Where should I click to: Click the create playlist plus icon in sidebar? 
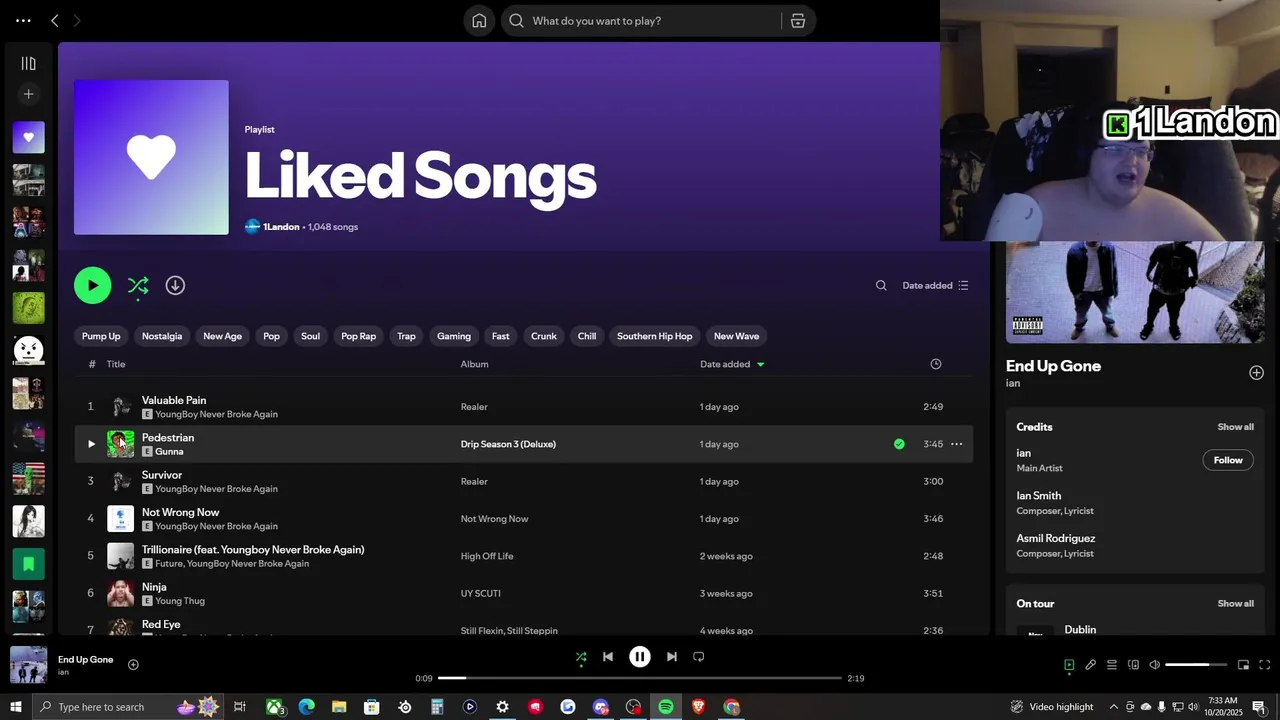28,94
